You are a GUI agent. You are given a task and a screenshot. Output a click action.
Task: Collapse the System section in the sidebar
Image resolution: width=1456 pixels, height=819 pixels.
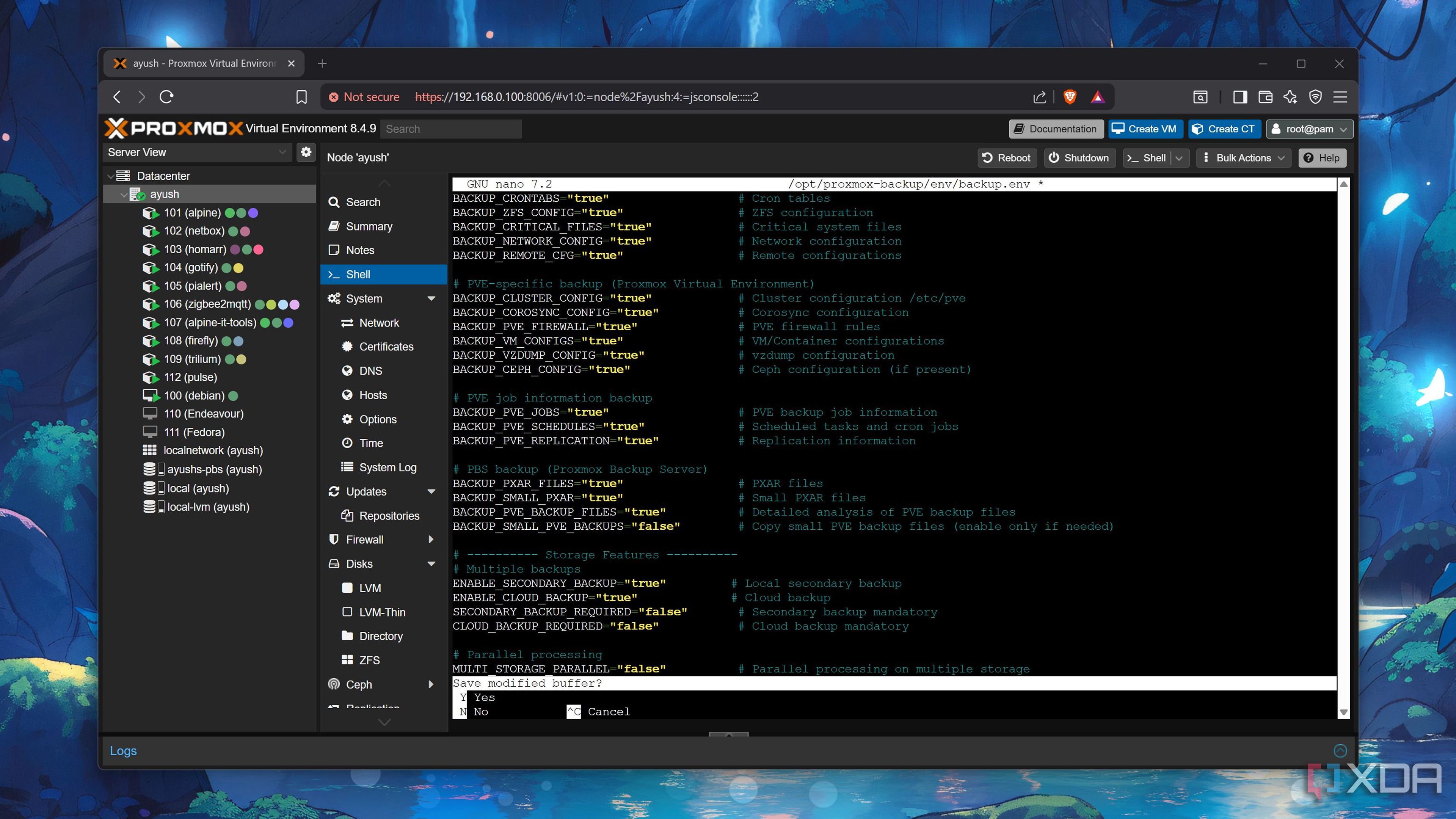pyautogui.click(x=432, y=298)
